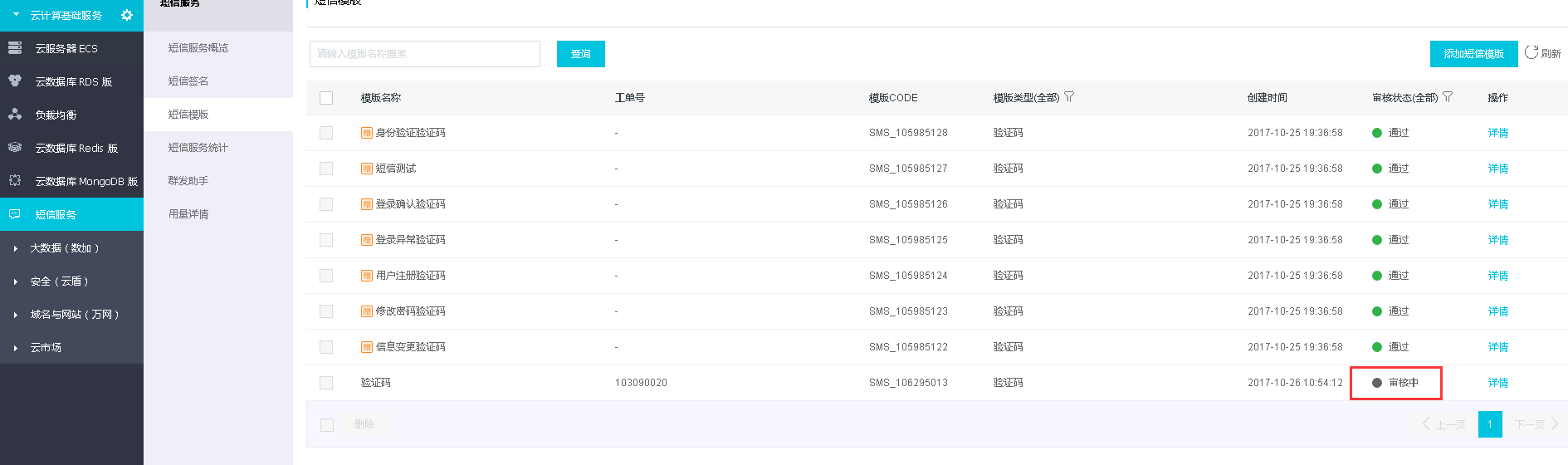Open 详情 for 身份验证验证码 row
The image size is (1568, 465).
[x=1498, y=133]
